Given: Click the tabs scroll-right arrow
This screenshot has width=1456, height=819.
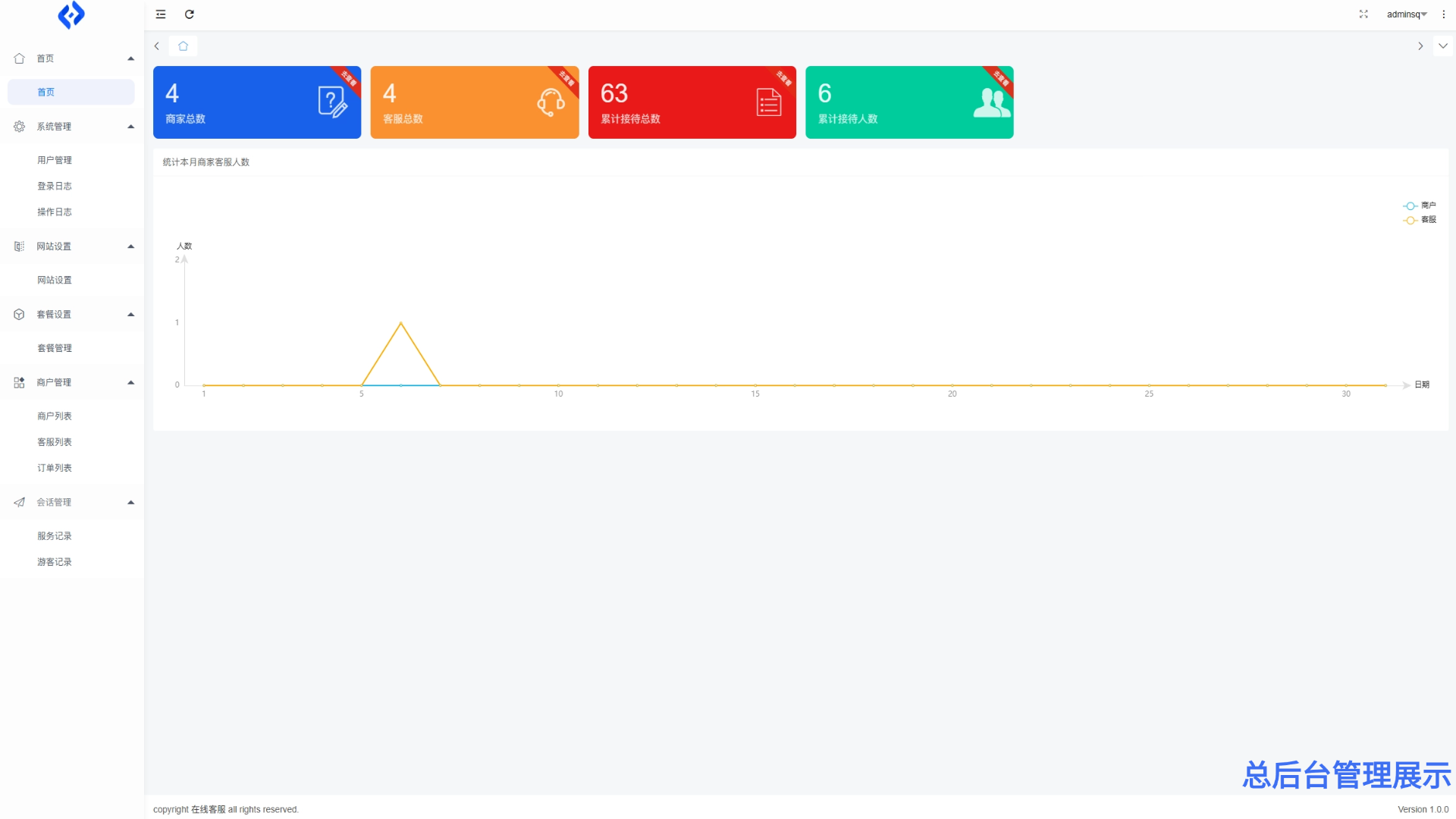Looking at the screenshot, I should [x=1420, y=46].
